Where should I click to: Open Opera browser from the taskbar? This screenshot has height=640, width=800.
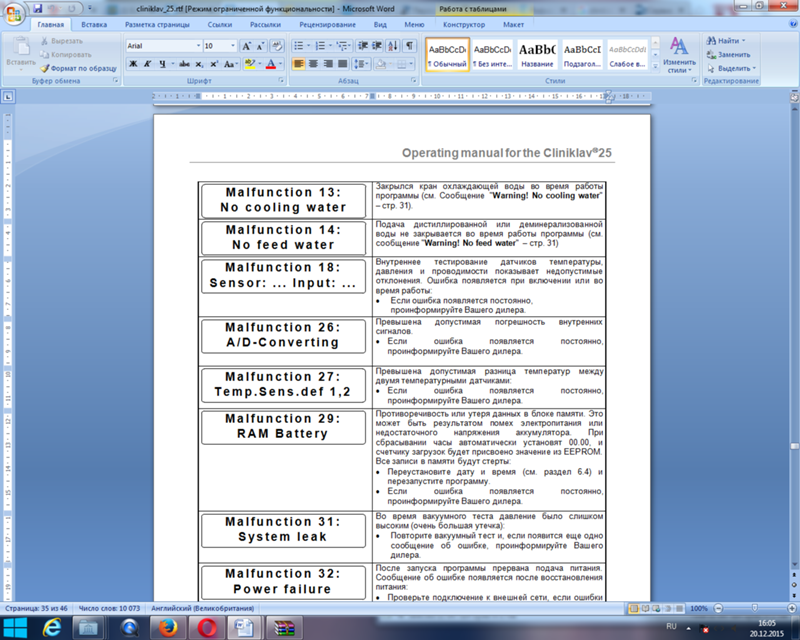pyautogui.click(x=207, y=628)
